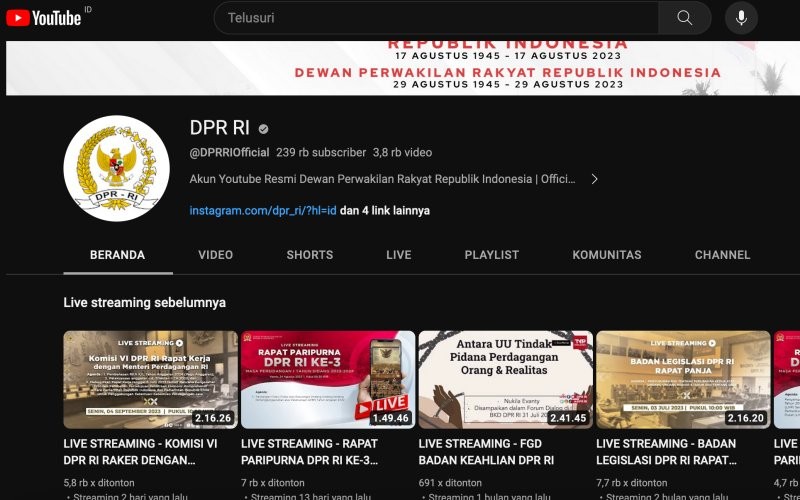This screenshot has height=500, width=800.
Task: Click '7 rb x ditonton' view count
Action: [x=272, y=483]
